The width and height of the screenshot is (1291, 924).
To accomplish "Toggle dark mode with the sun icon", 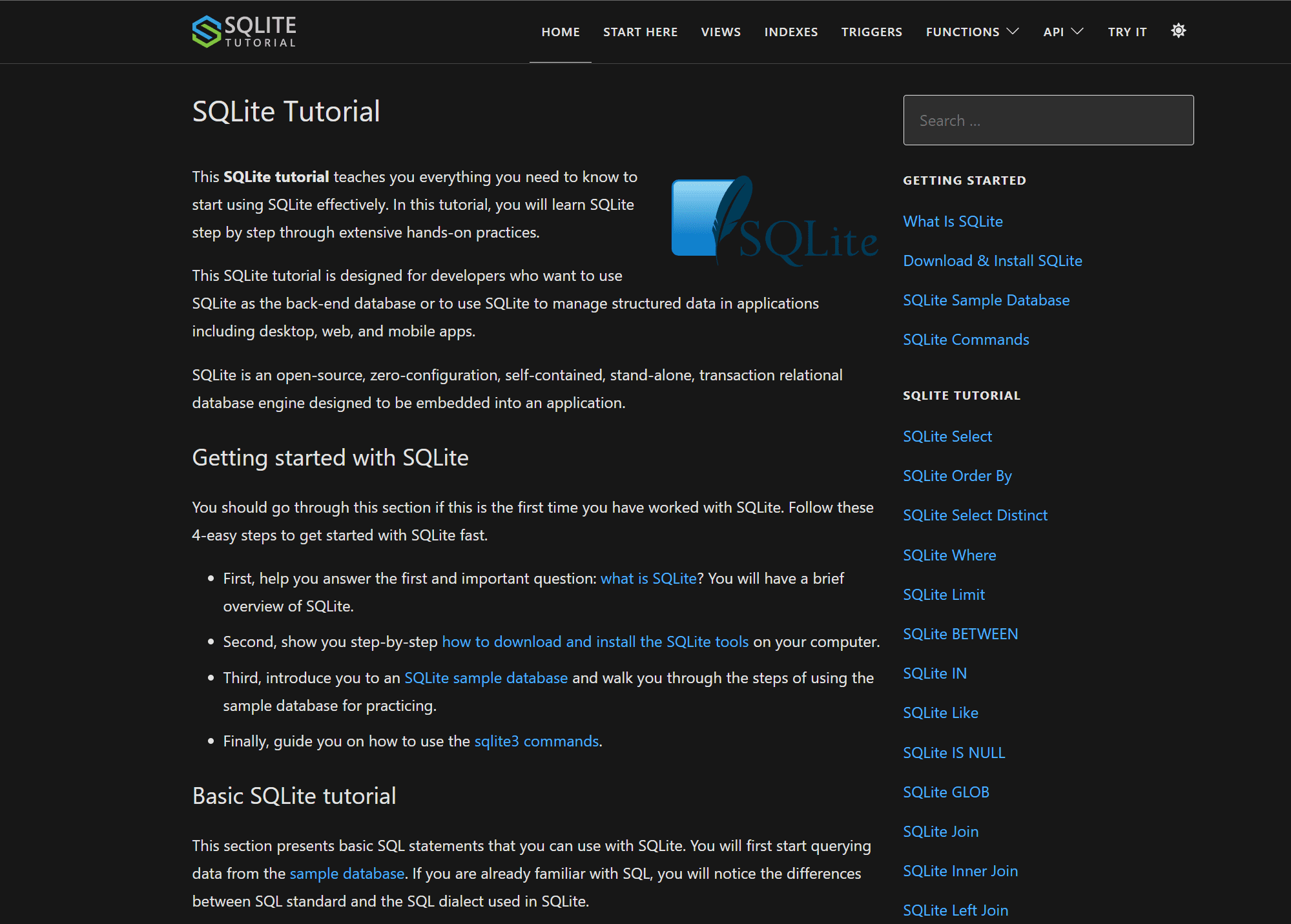I will pos(1178,30).
